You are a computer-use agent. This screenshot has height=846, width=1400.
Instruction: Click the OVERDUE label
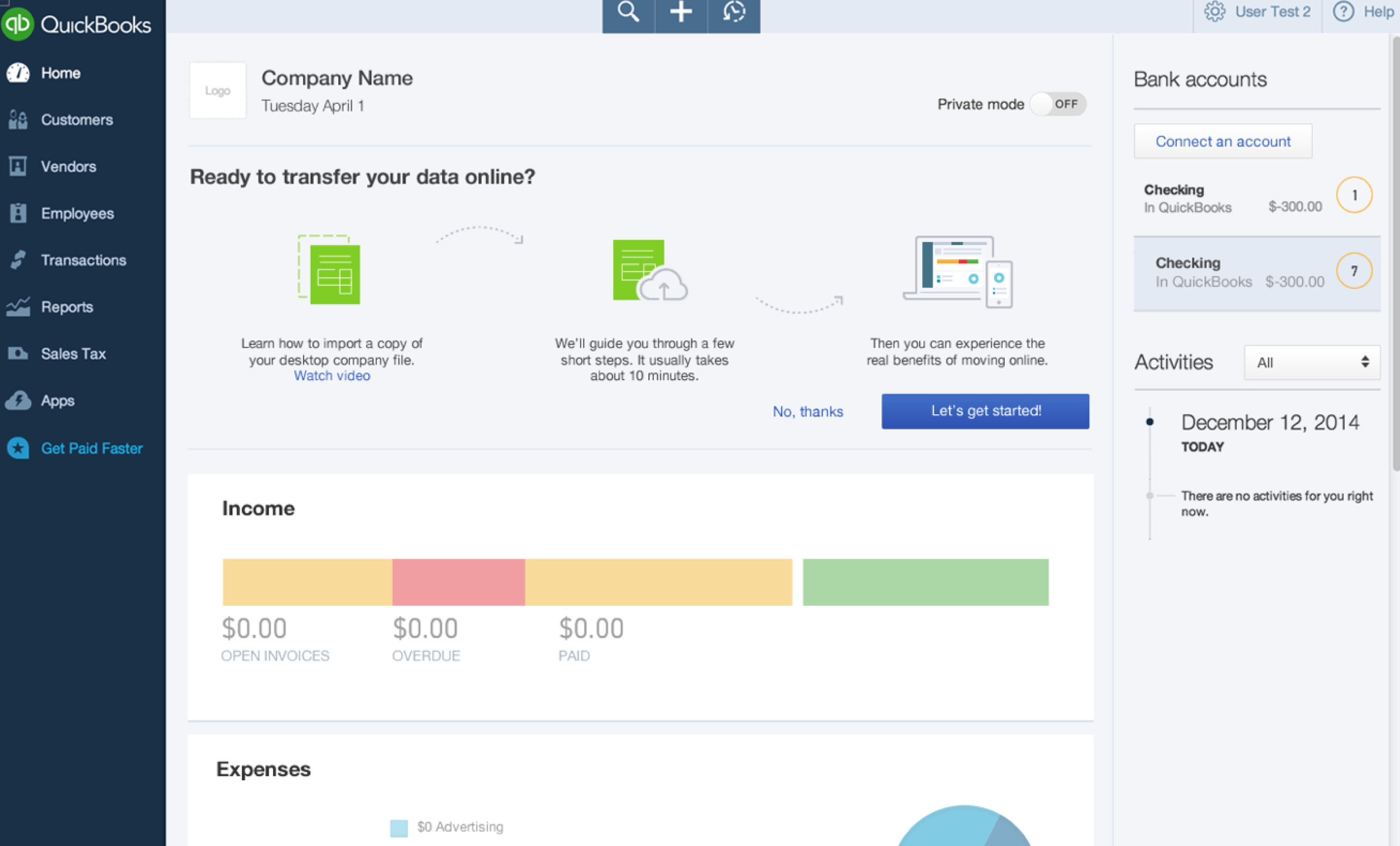click(x=426, y=656)
